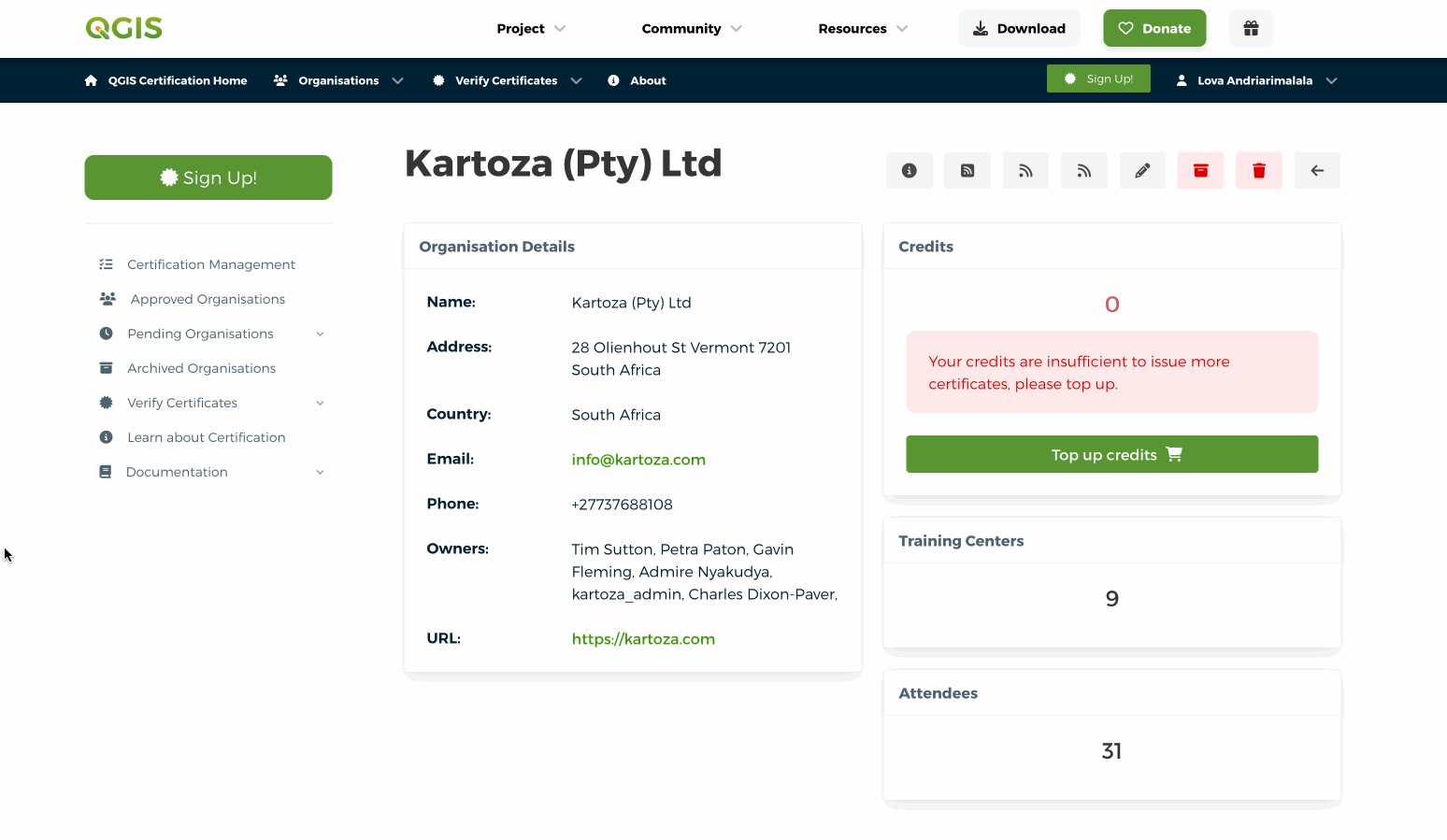This screenshot has width=1447, height=840.
Task: Click the QGIS logo
Action: pos(124,28)
